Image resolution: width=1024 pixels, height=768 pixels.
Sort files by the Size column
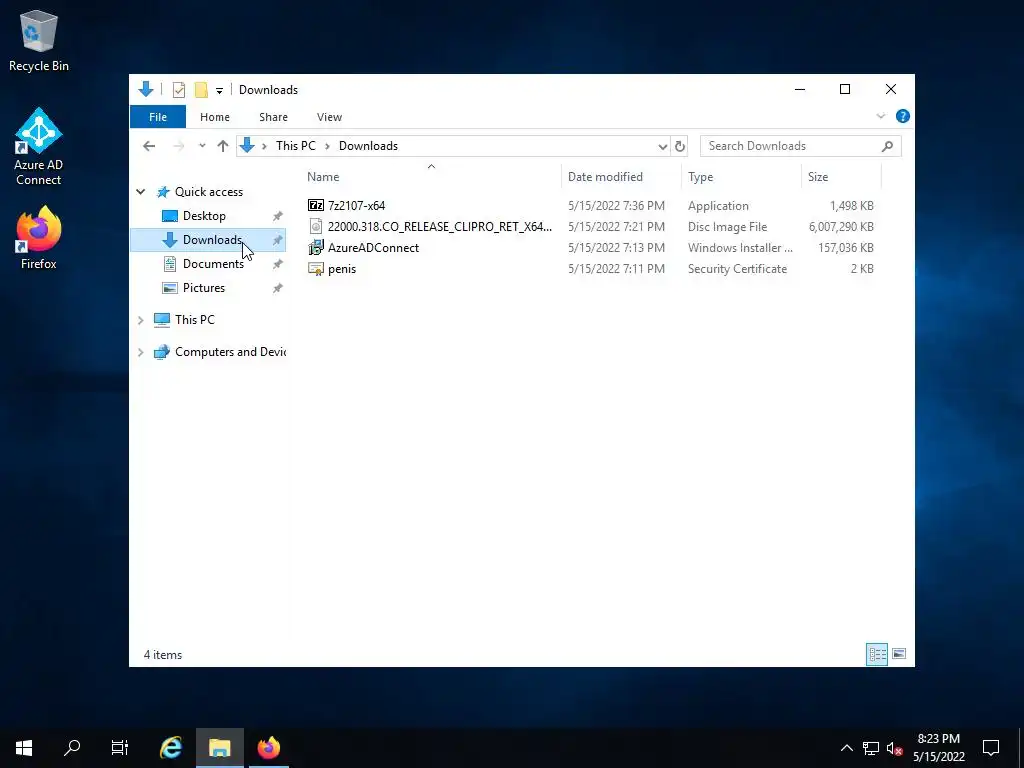(x=841, y=177)
